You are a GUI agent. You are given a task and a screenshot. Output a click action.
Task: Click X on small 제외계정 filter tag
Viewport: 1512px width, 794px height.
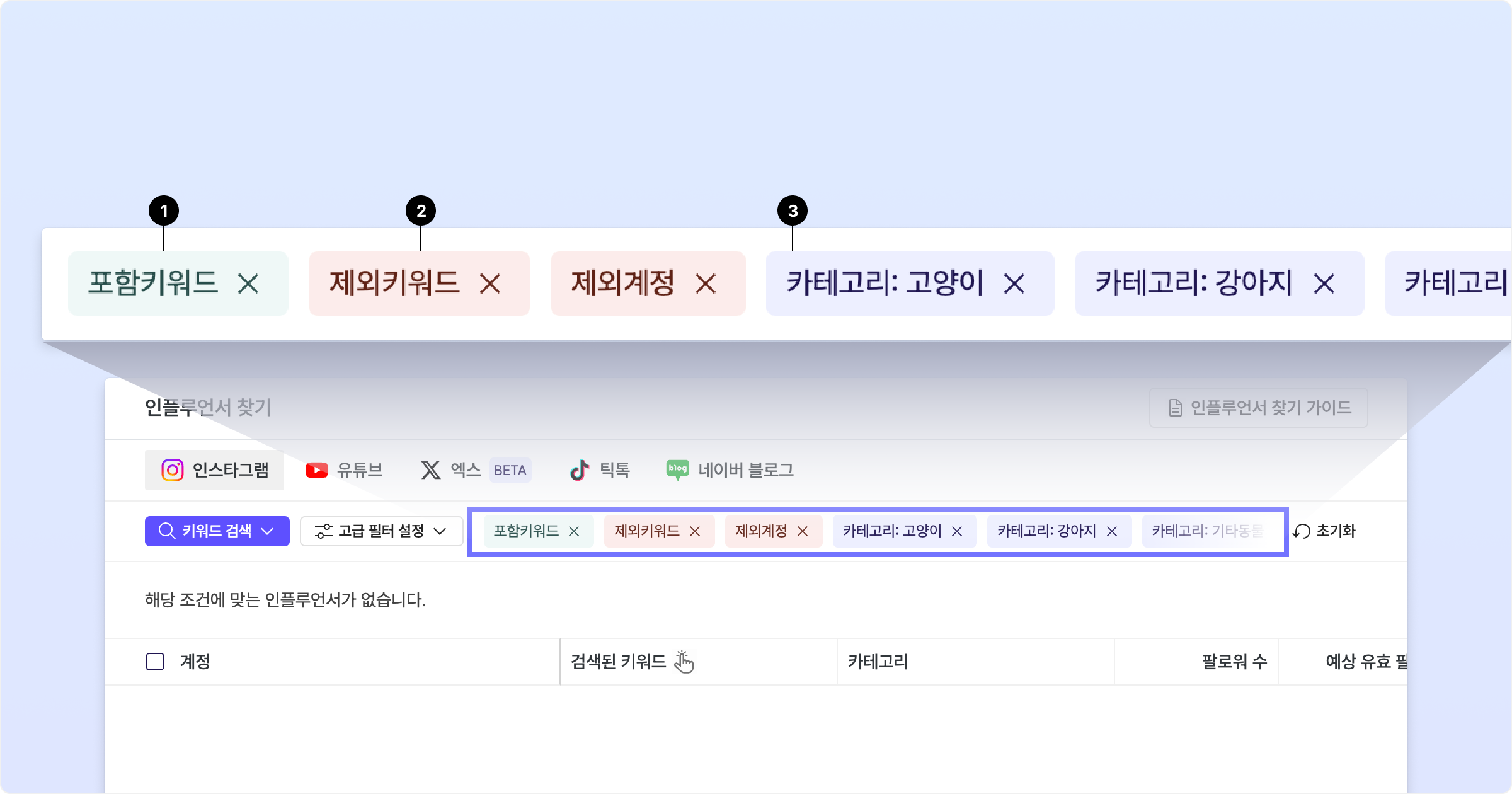(x=803, y=531)
